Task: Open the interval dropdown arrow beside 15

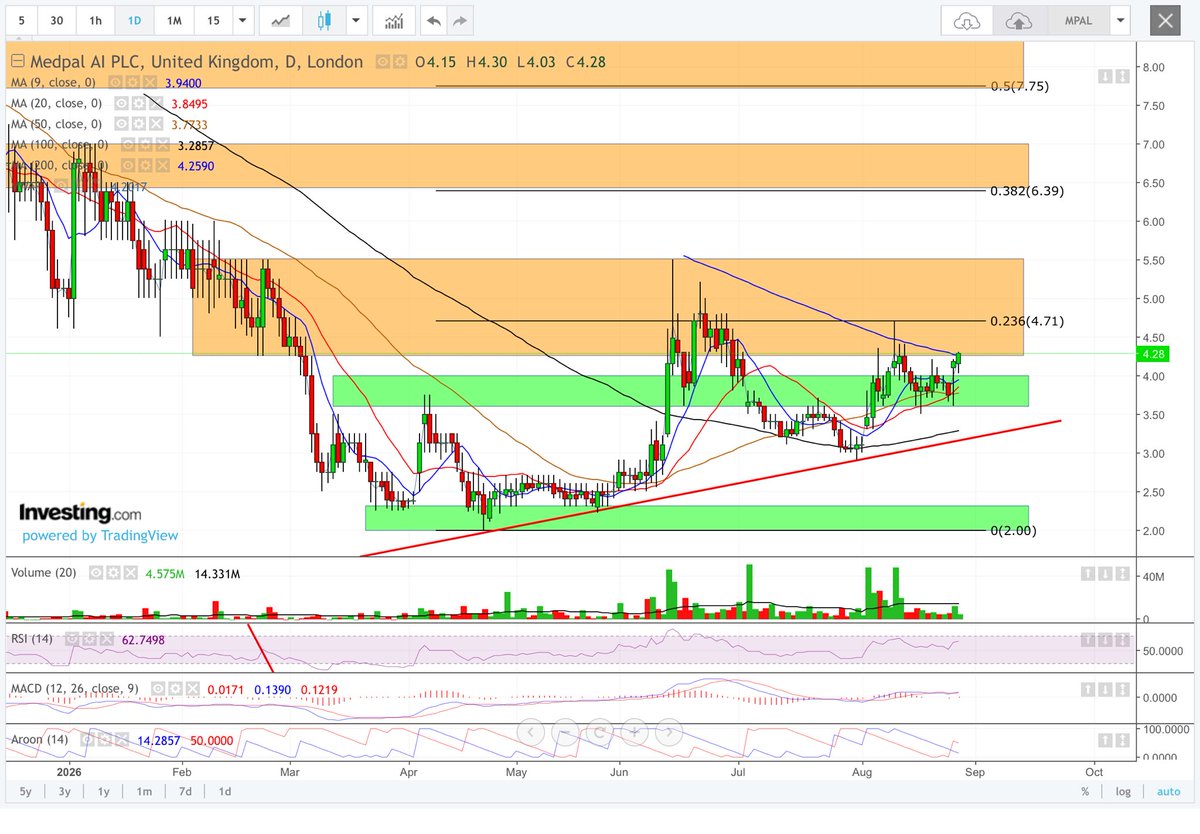Action: (242, 20)
